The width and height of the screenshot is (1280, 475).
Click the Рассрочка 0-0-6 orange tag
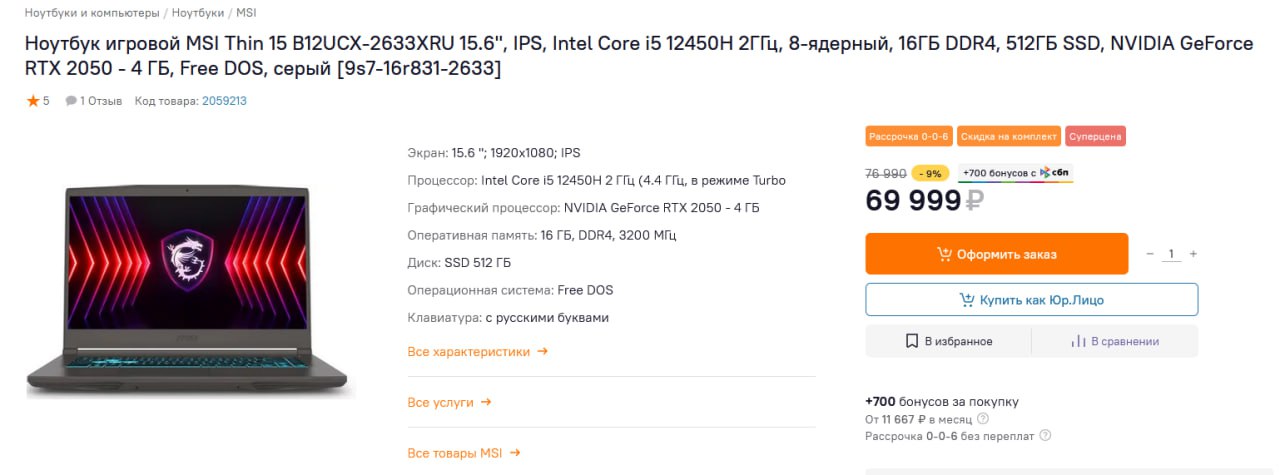(909, 137)
